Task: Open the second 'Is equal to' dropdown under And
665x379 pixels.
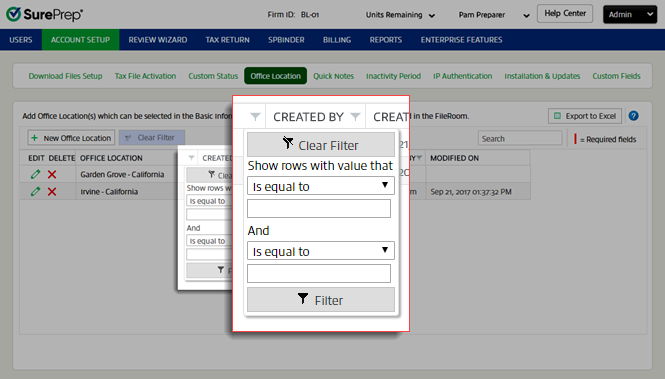Action: point(321,251)
